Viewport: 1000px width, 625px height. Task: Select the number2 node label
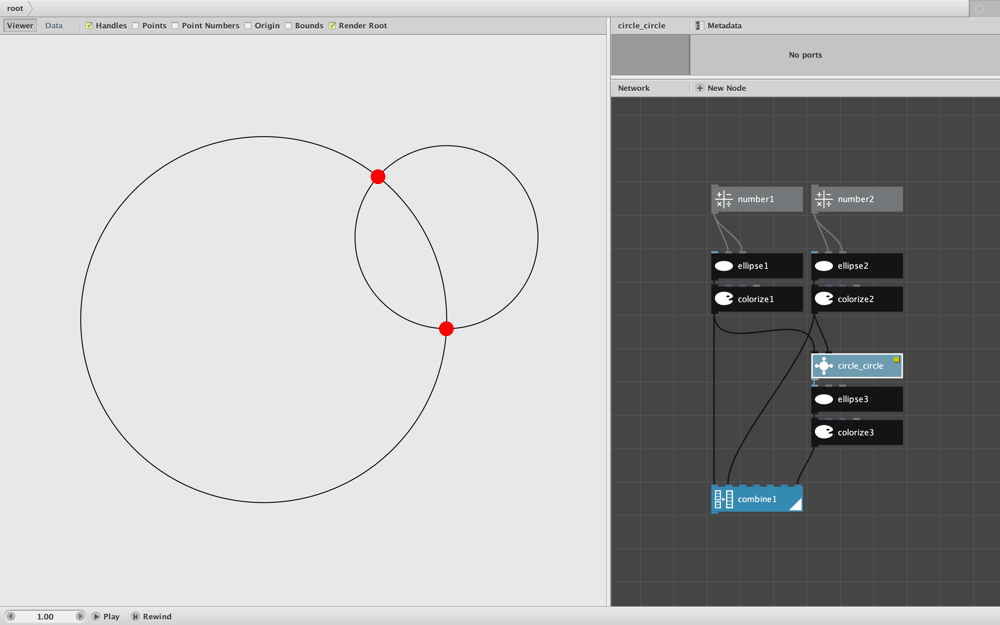pos(856,200)
